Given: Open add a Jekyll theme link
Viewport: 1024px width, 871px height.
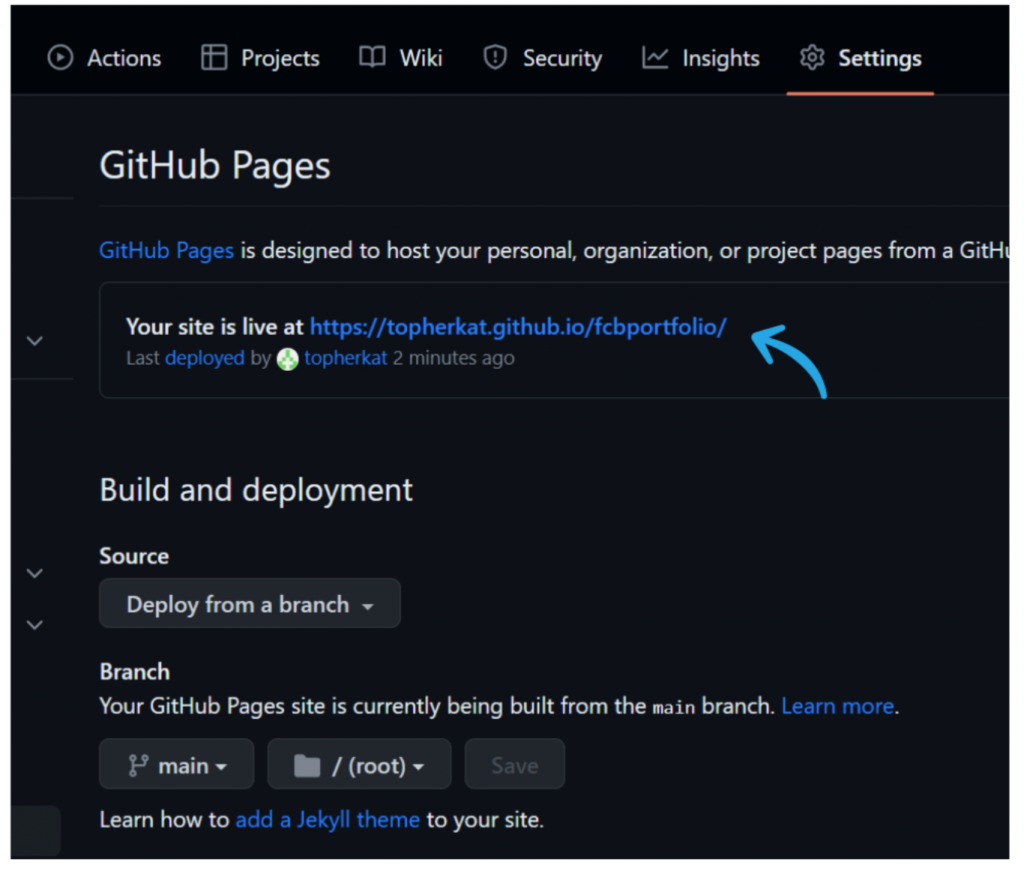Looking at the screenshot, I should [x=327, y=820].
